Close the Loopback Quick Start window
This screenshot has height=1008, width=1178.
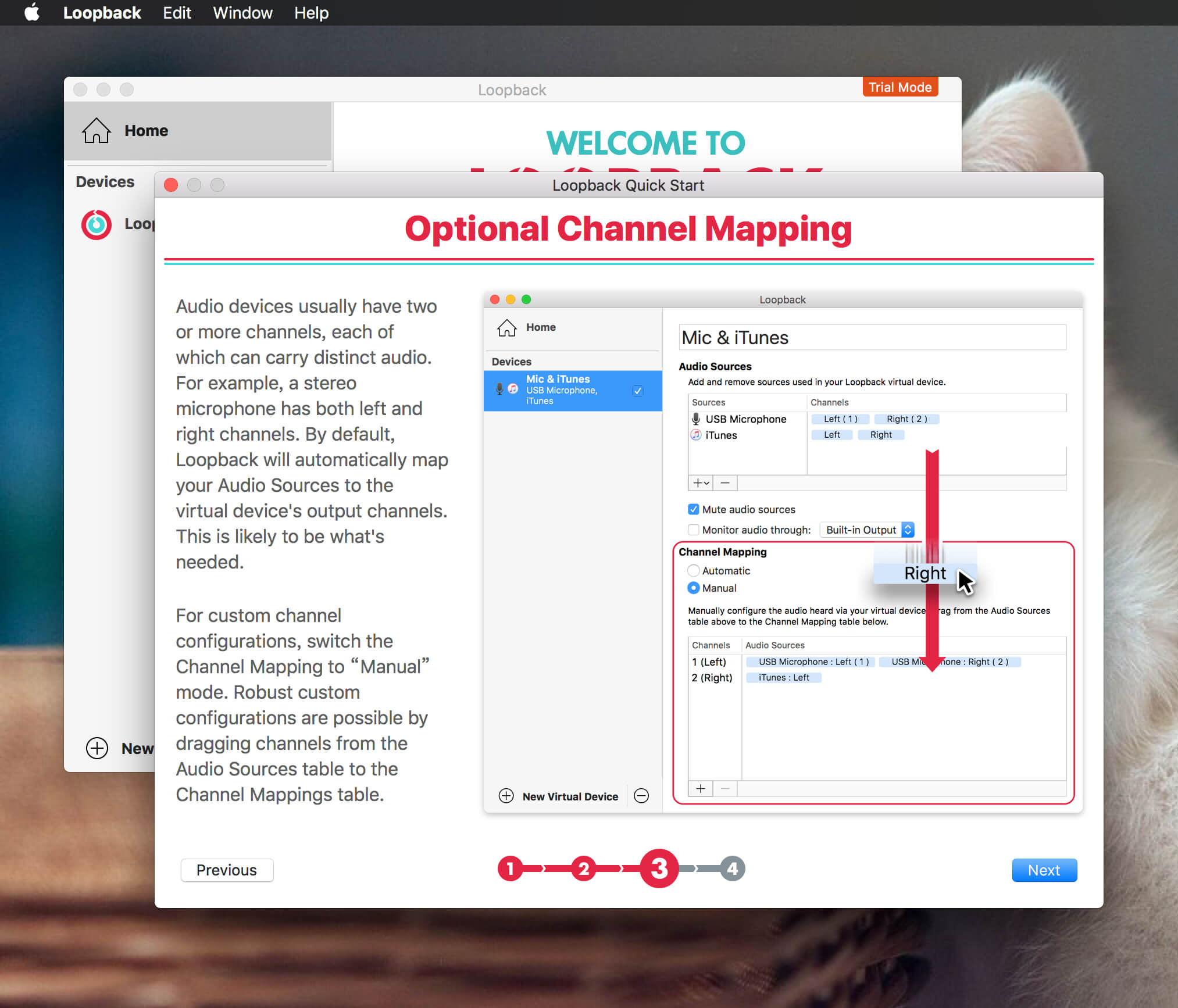tap(171, 185)
